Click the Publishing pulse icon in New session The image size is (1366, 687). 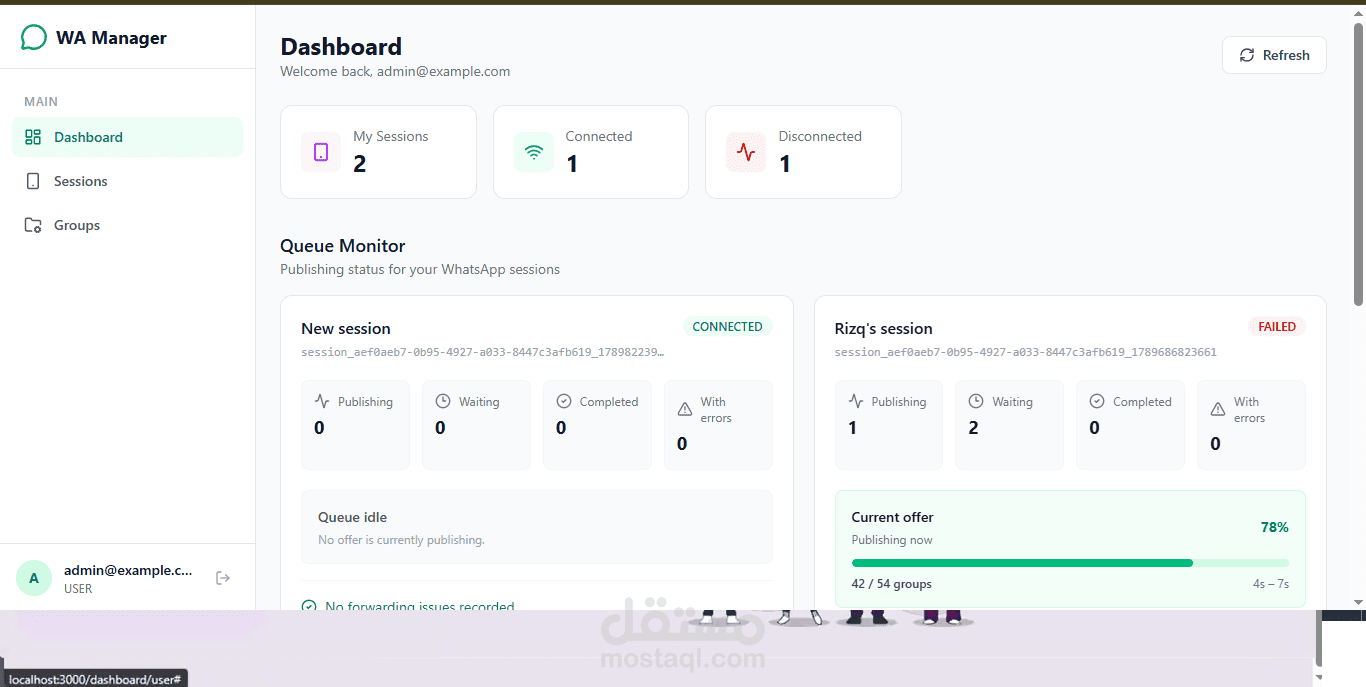[x=322, y=401]
